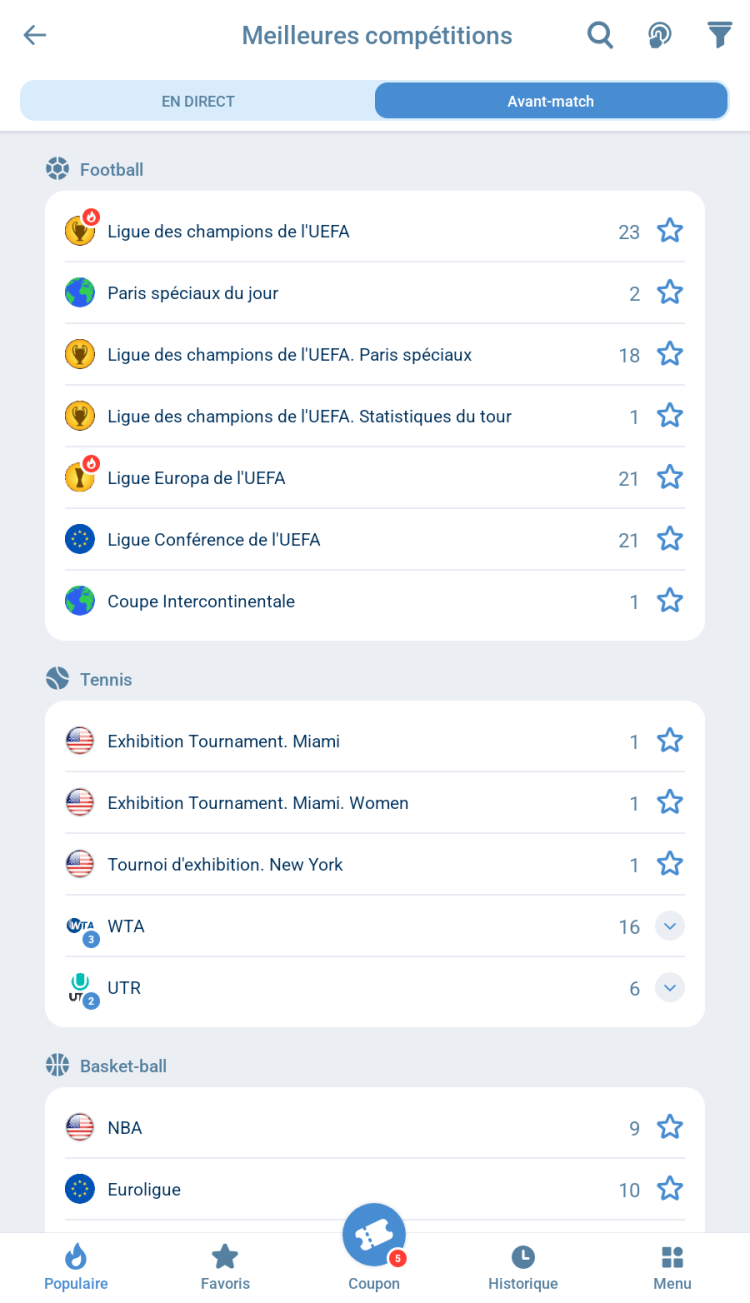Expand the WTA competitions list
The height and width of the screenshot is (1303, 750).
(670, 926)
